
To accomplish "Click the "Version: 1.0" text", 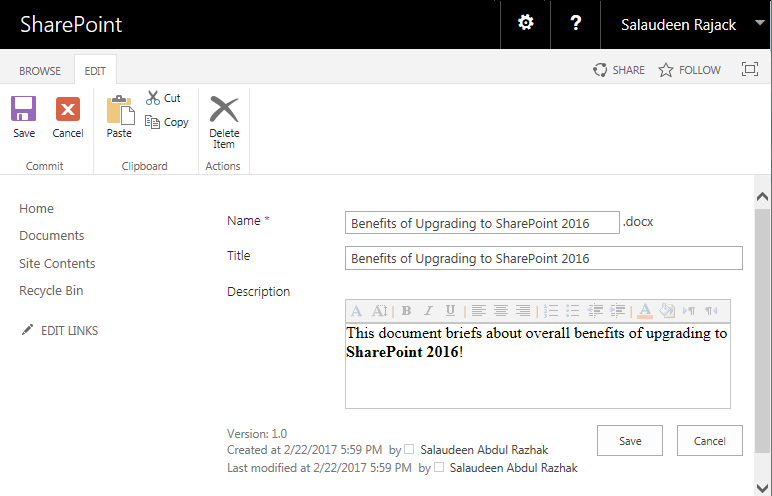I will pos(257,433).
